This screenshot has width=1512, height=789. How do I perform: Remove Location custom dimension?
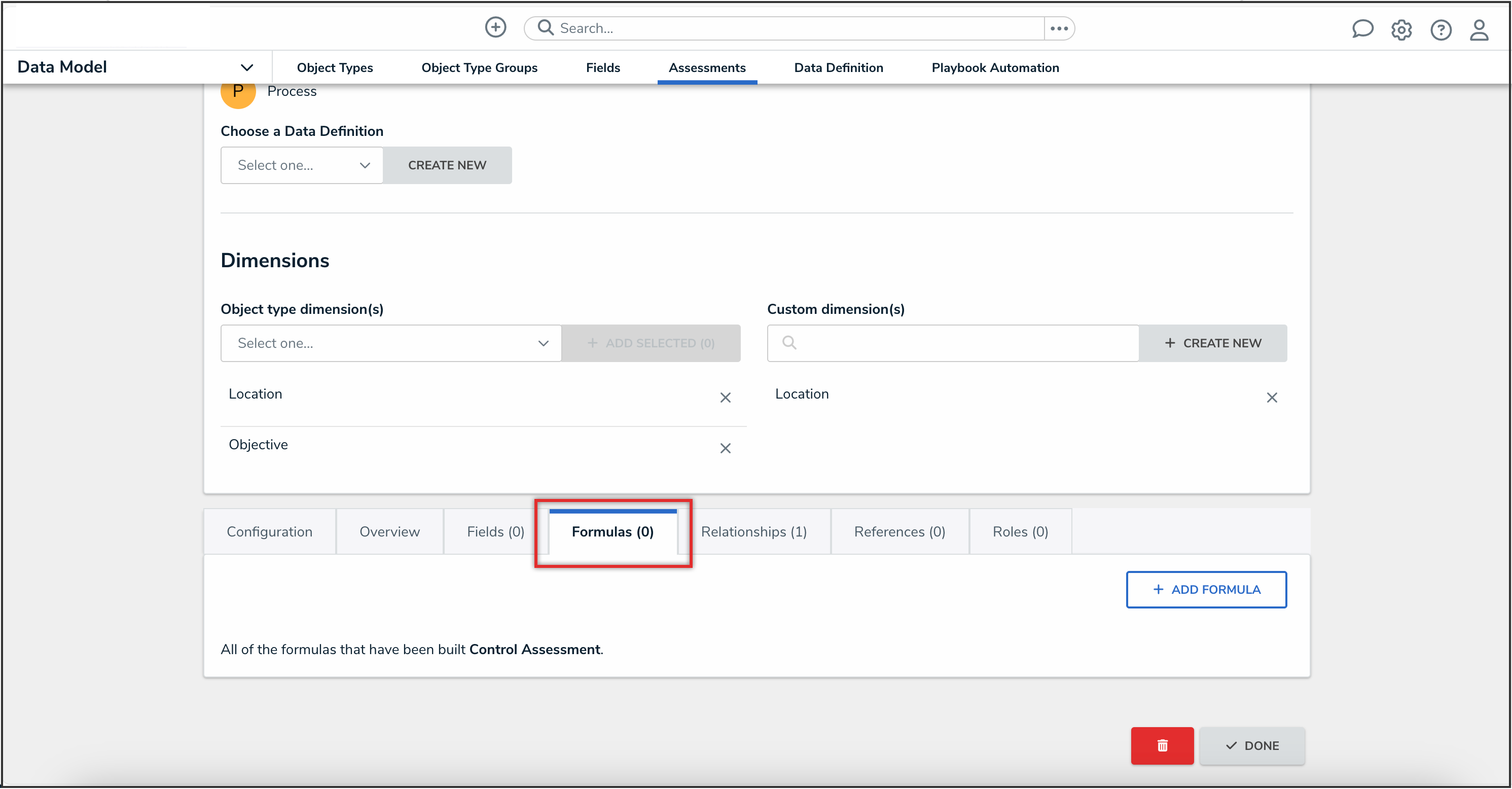point(1271,398)
